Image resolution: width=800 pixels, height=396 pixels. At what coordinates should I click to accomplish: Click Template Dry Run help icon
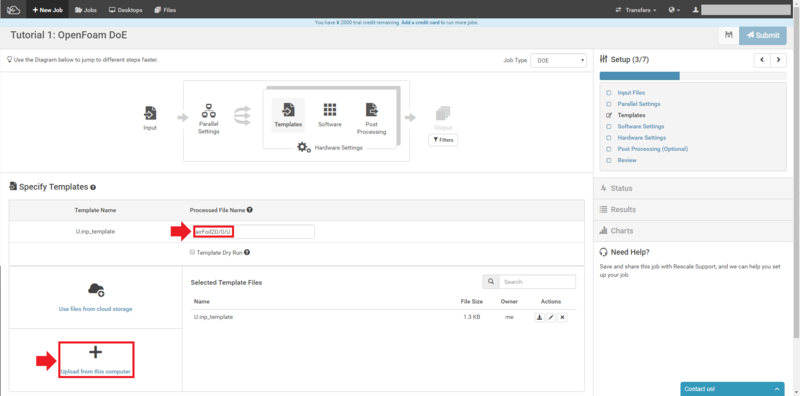click(x=247, y=252)
